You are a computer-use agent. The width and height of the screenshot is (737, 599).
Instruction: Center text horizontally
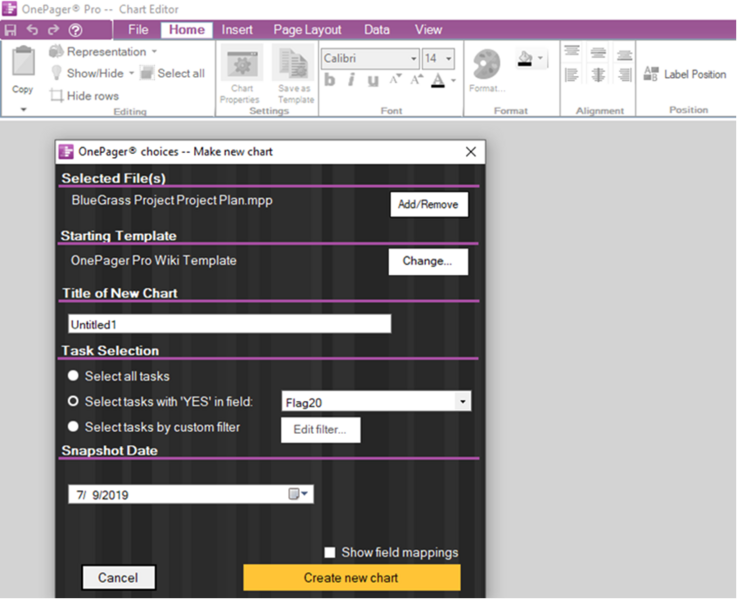(x=598, y=74)
